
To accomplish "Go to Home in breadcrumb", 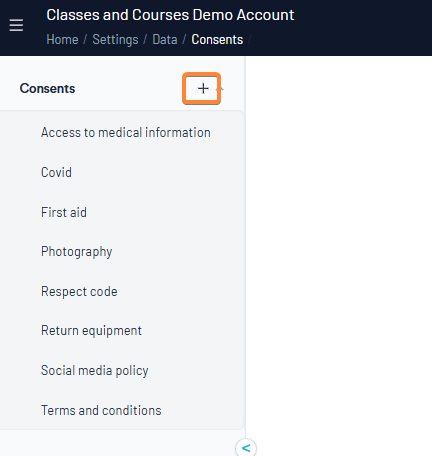I will coord(62,39).
